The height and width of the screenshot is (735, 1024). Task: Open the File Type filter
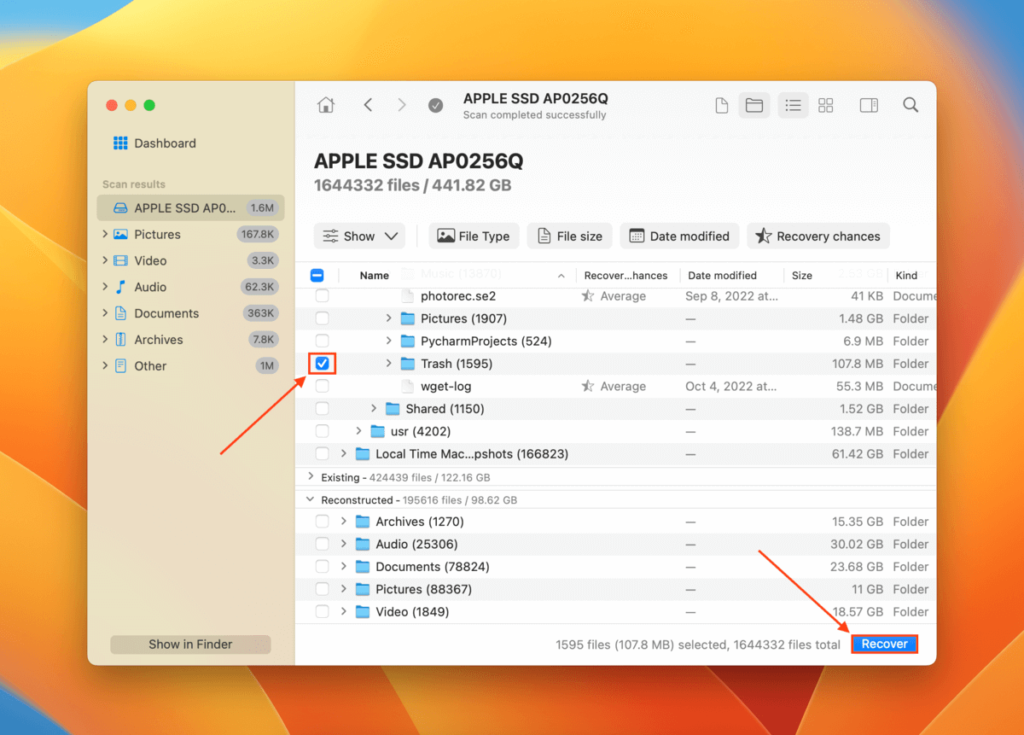pos(473,236)
